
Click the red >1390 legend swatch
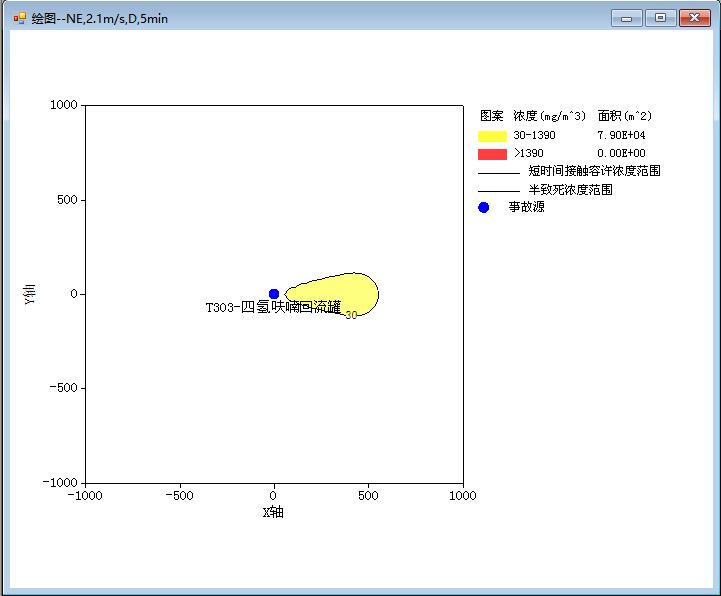click(x=492, y=154)
